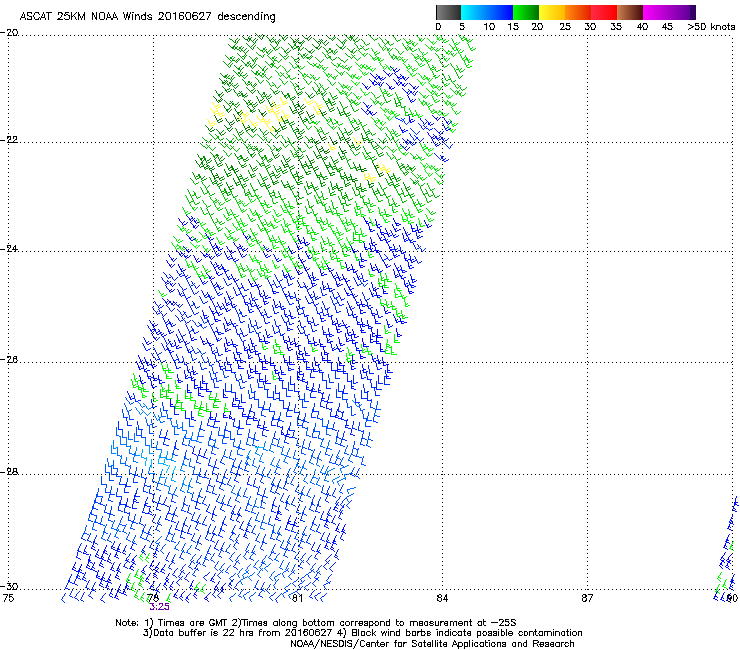The width and height of the screenshot is (740, 650).
Task: Click the '75' longitude axis label
Action: tap(8, 598)
